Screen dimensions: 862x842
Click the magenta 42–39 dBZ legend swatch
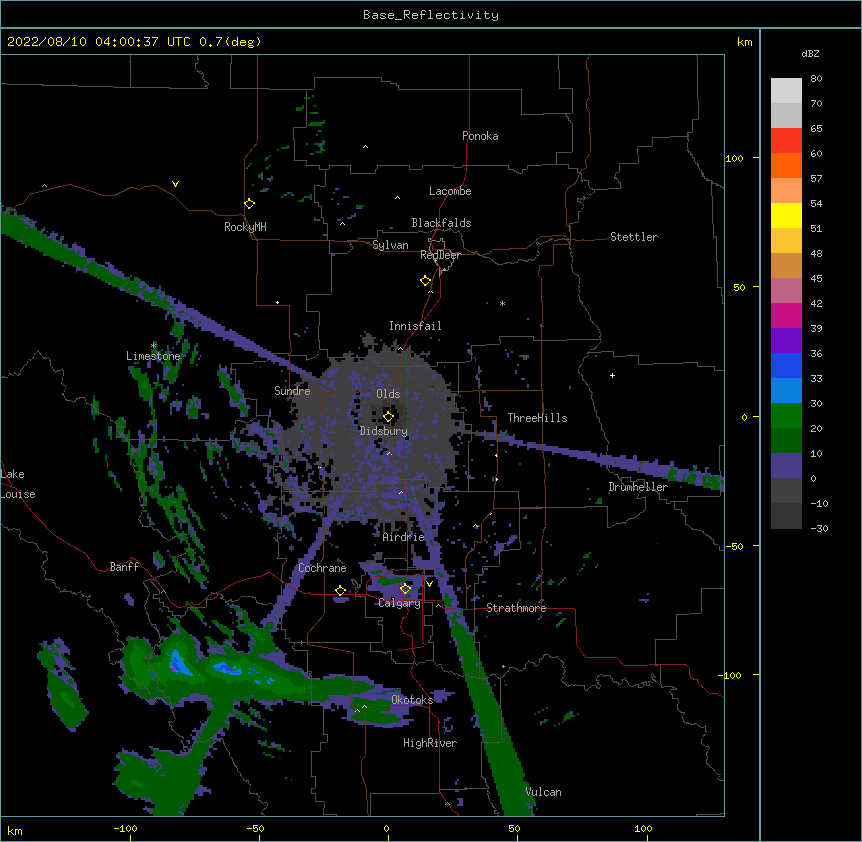click(786, 315)
